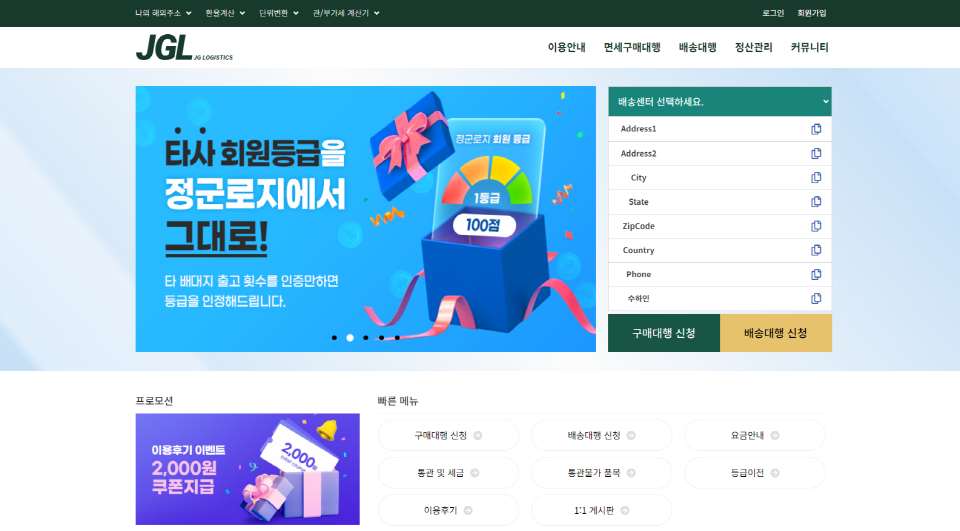Copy the Country field value

[816, 250]
